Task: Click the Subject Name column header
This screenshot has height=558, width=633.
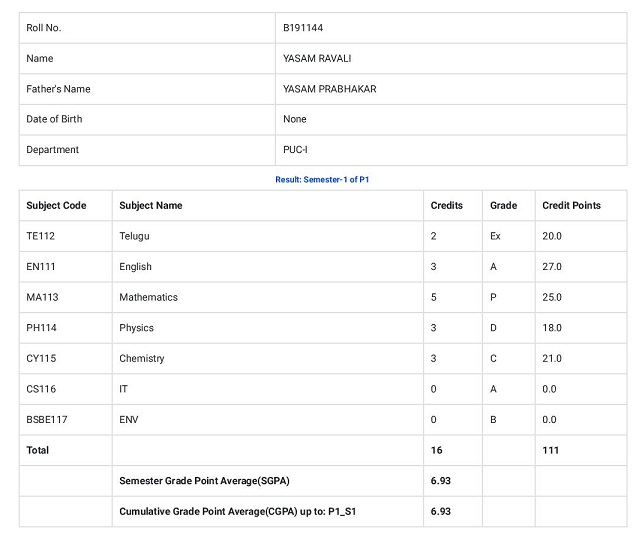Action: coord(151,206)
